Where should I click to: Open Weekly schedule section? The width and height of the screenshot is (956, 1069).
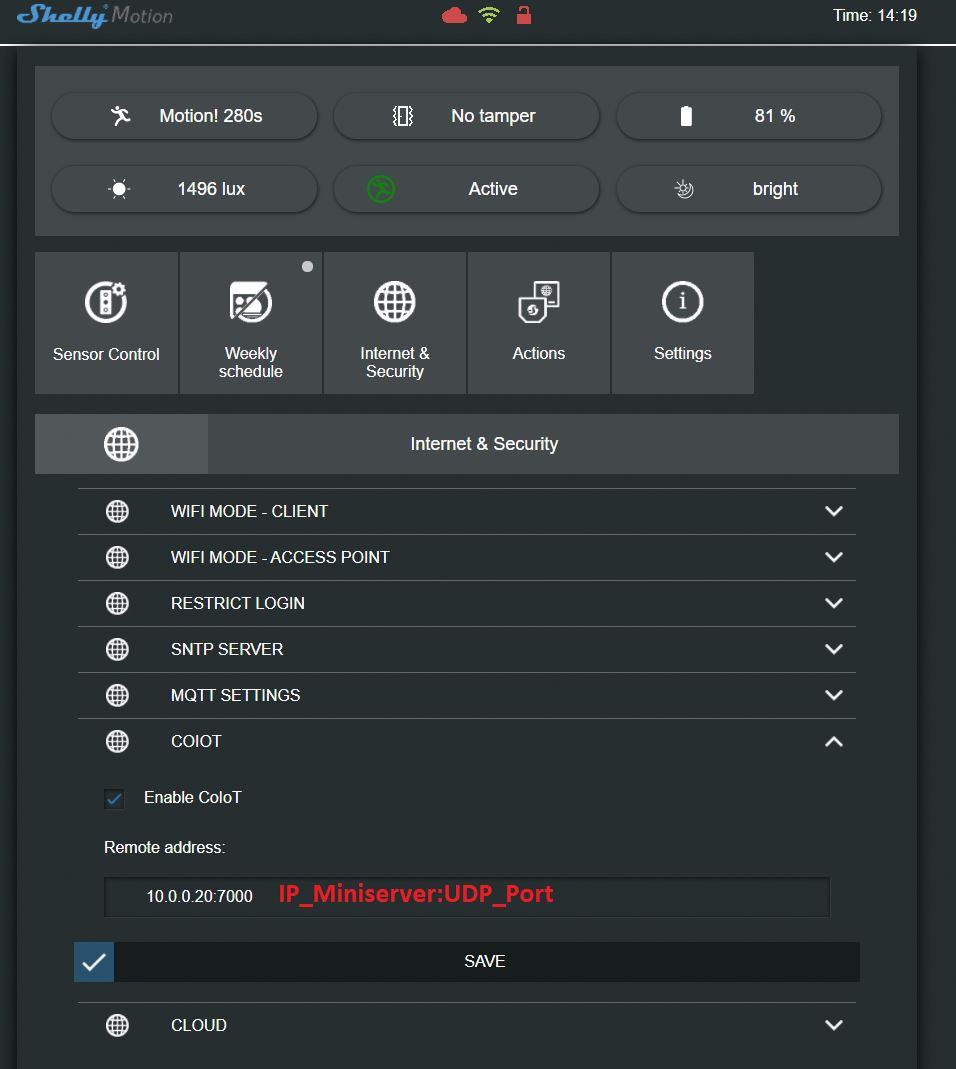coord(251,323)
